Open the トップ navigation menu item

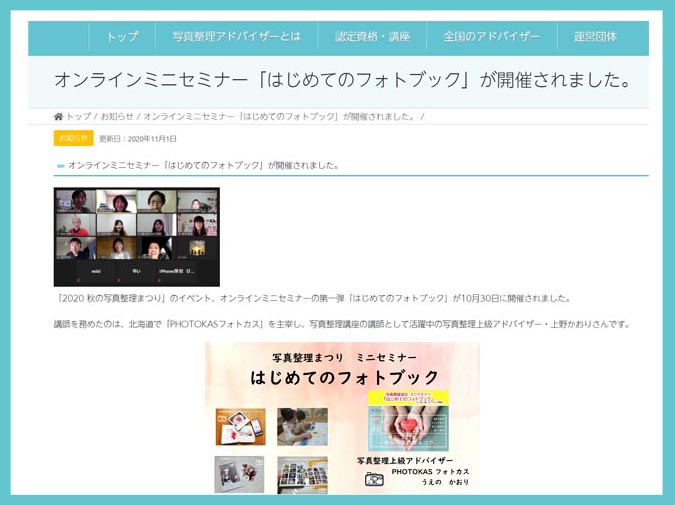[122, 37]
